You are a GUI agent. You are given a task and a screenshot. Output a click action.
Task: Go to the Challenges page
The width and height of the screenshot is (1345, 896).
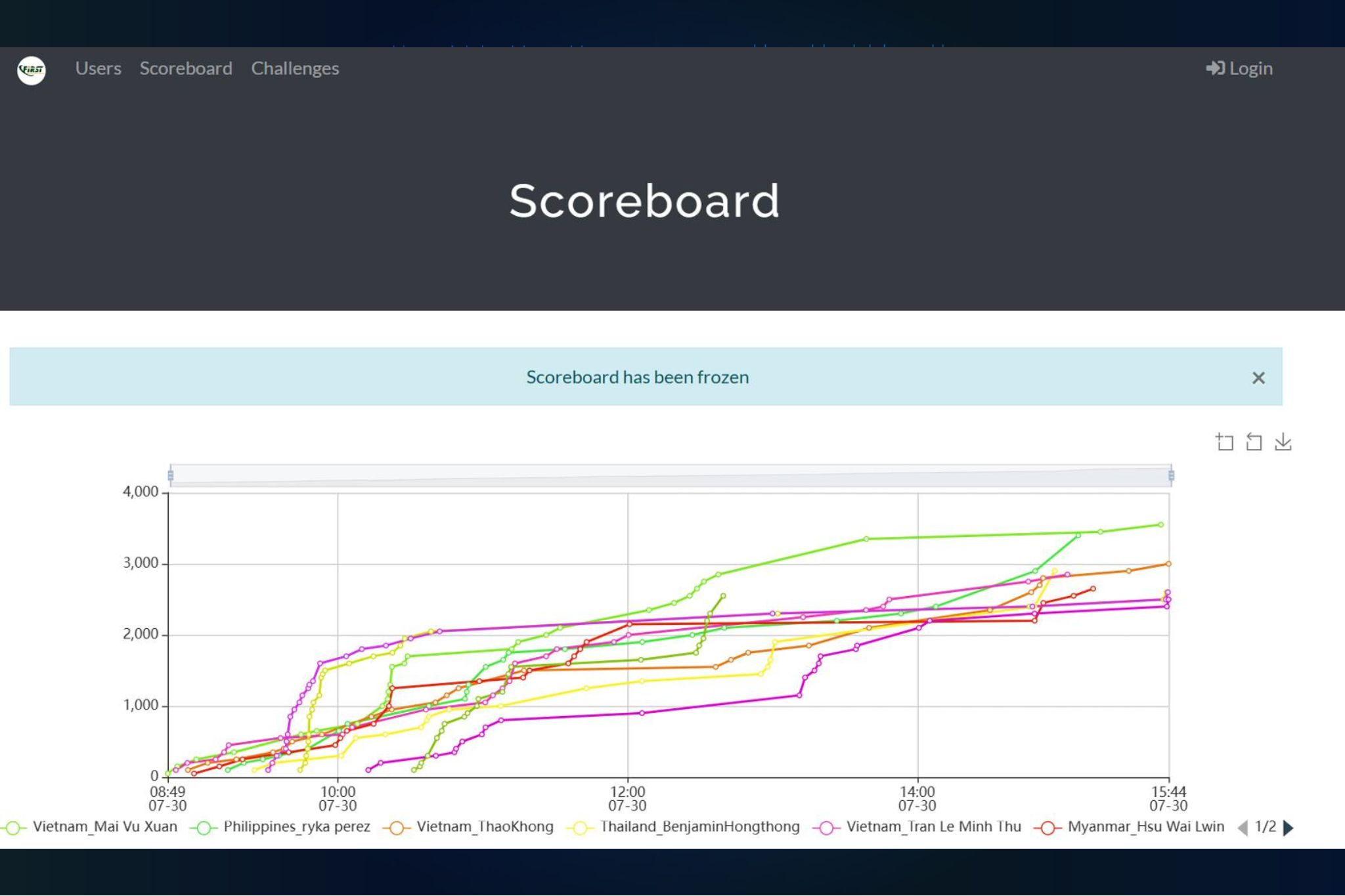(295, 68)
